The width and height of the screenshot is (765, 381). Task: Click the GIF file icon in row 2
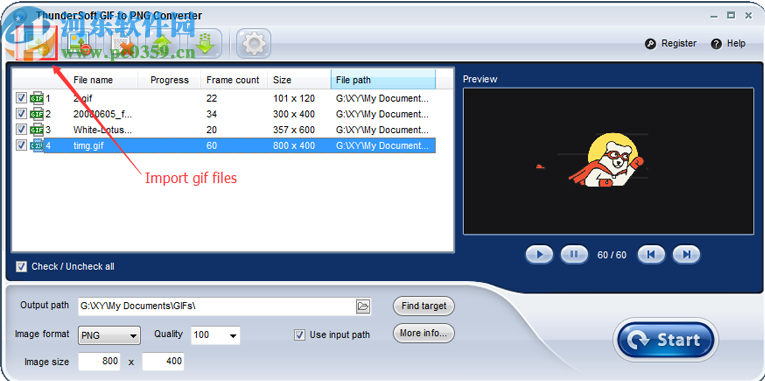tap(37, 114)
